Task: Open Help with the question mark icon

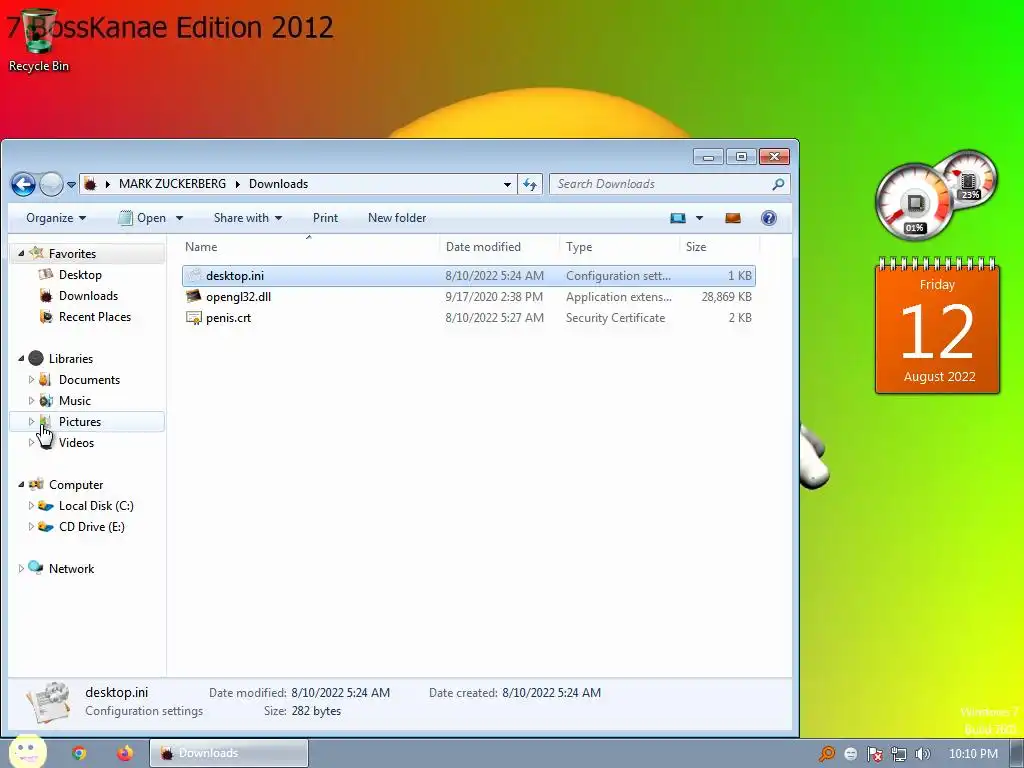Action: pos(769,218)
